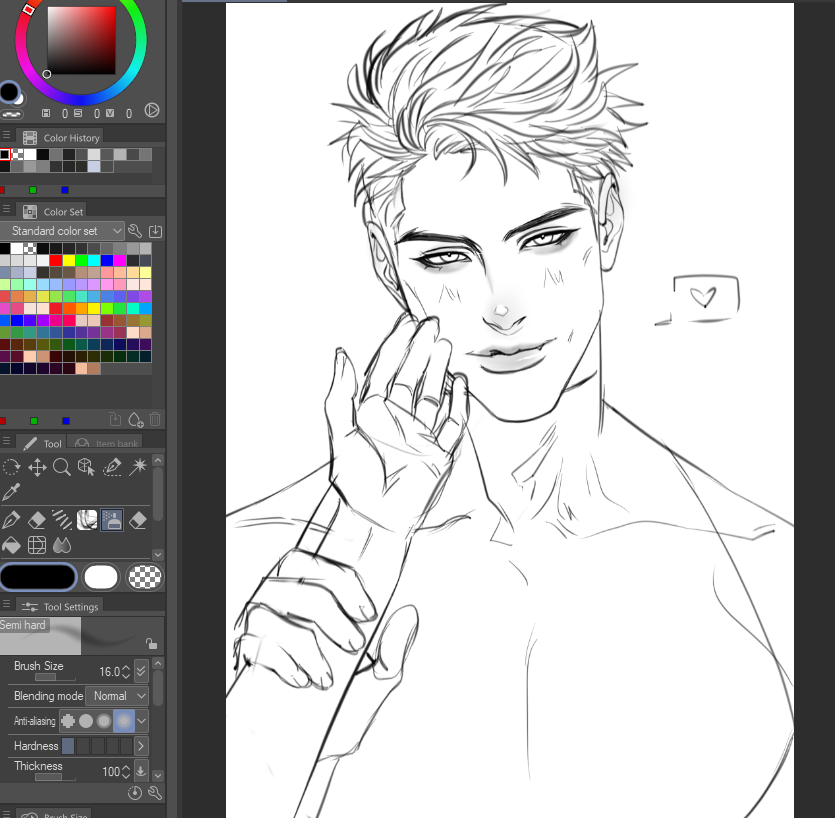The image size is (835, 818).
Task: Toggle the HSV/RGB switch below color wheel
Action: click(11, 114)
